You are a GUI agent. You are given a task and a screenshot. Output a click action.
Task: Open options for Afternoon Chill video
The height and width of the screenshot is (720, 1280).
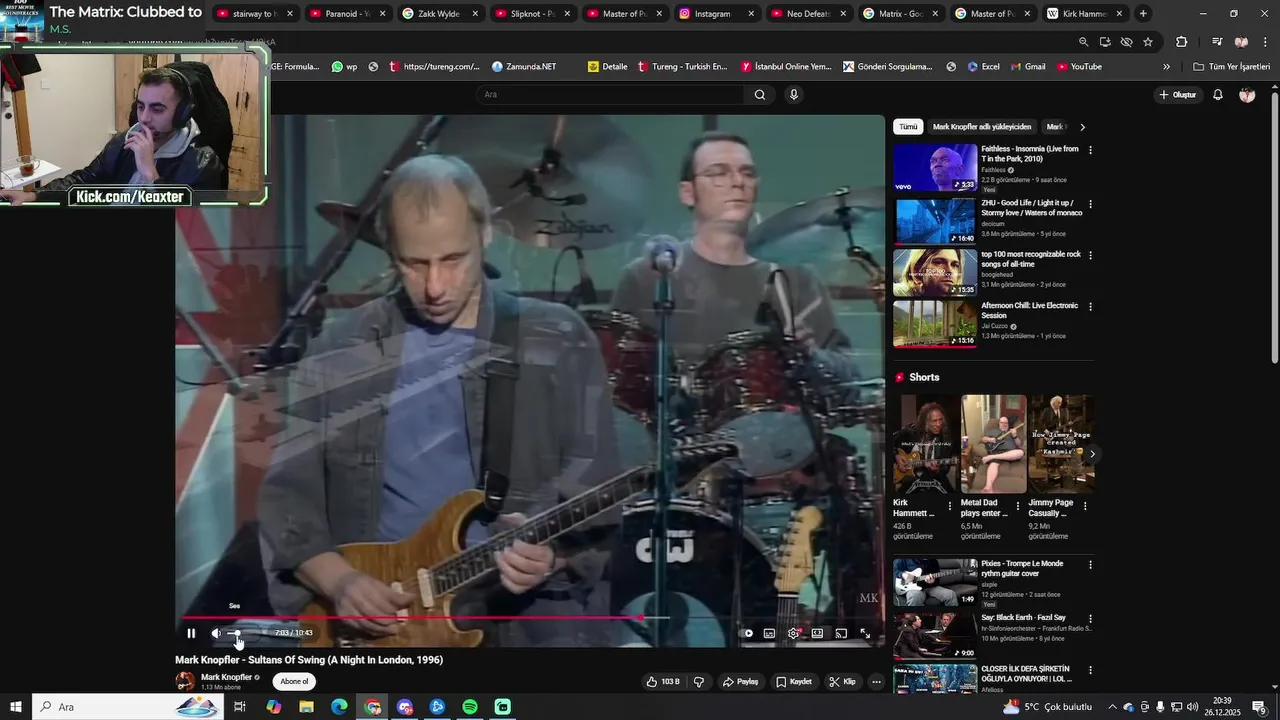(1090, 306)
